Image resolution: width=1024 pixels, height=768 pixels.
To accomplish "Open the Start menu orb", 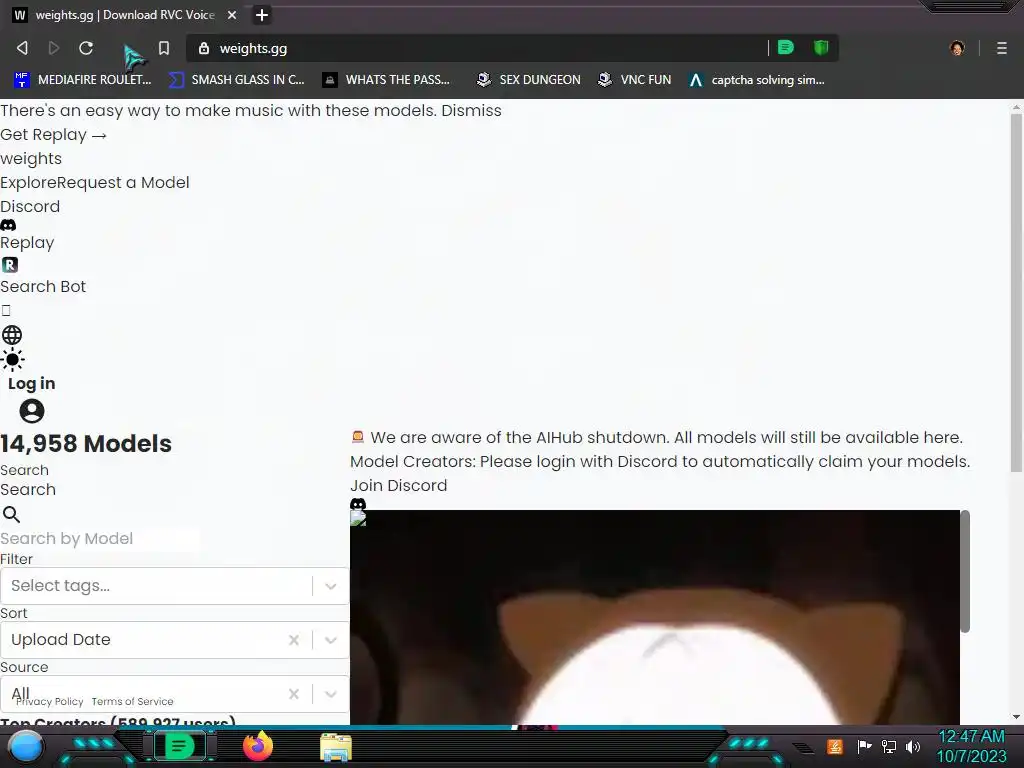I will click(x=26, y=747).
